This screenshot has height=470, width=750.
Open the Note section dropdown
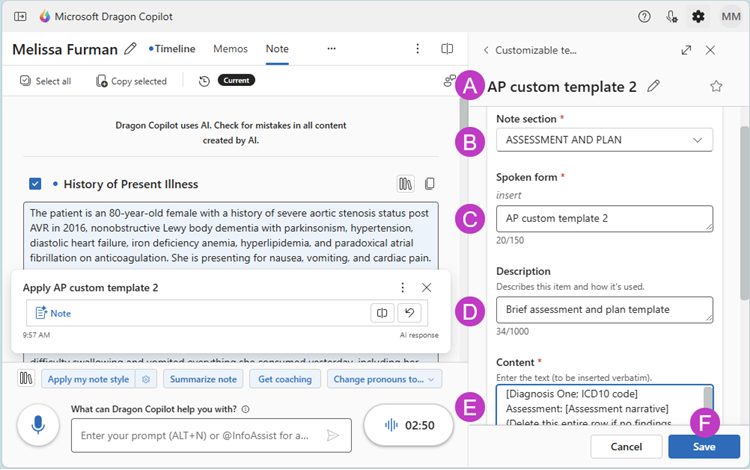pyautogui.click(x=604, y=140)
